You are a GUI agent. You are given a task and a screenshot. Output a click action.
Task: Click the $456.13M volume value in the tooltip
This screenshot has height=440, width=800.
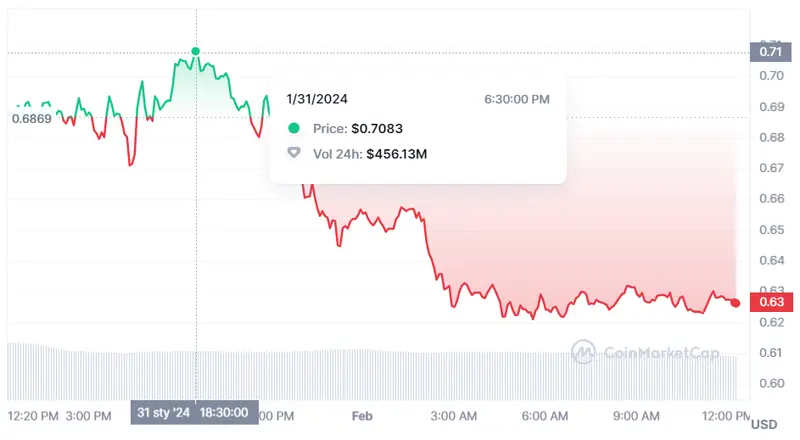click(398, 154)
